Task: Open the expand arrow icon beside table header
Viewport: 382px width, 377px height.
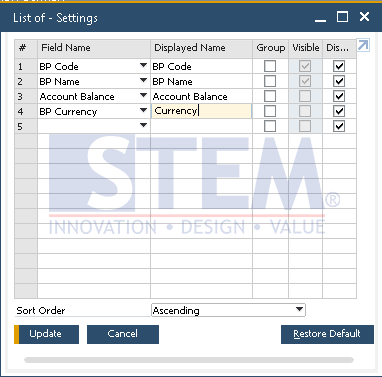Action: 363,45
